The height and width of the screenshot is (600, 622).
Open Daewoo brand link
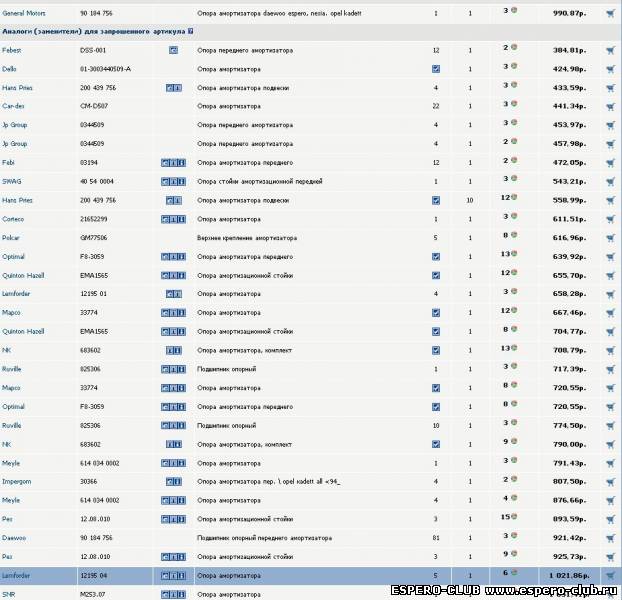(14, 538)
